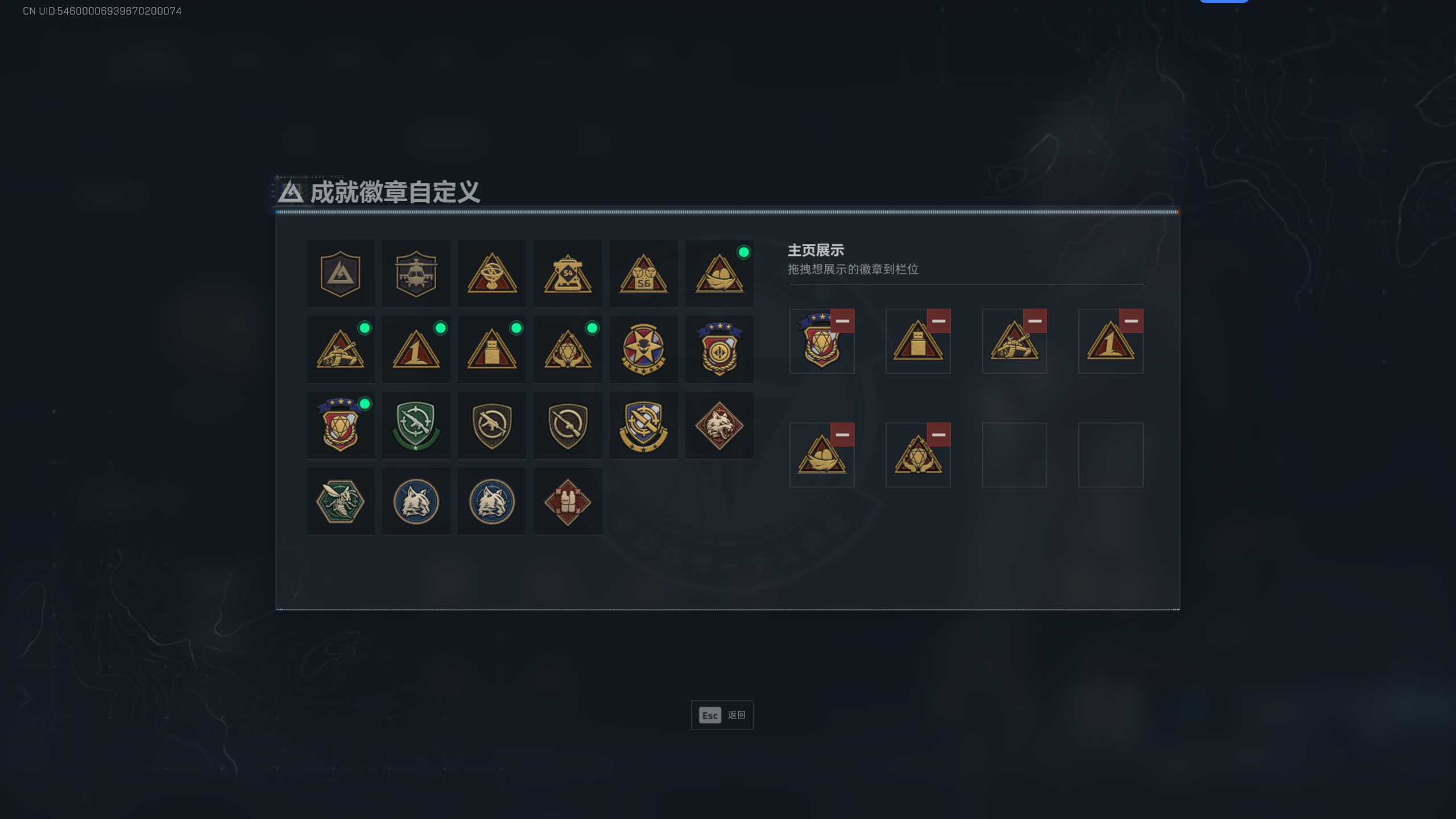
Task: Select the green crosshair rifle badge
Action: pyautogui.click(x=416, y=425)
